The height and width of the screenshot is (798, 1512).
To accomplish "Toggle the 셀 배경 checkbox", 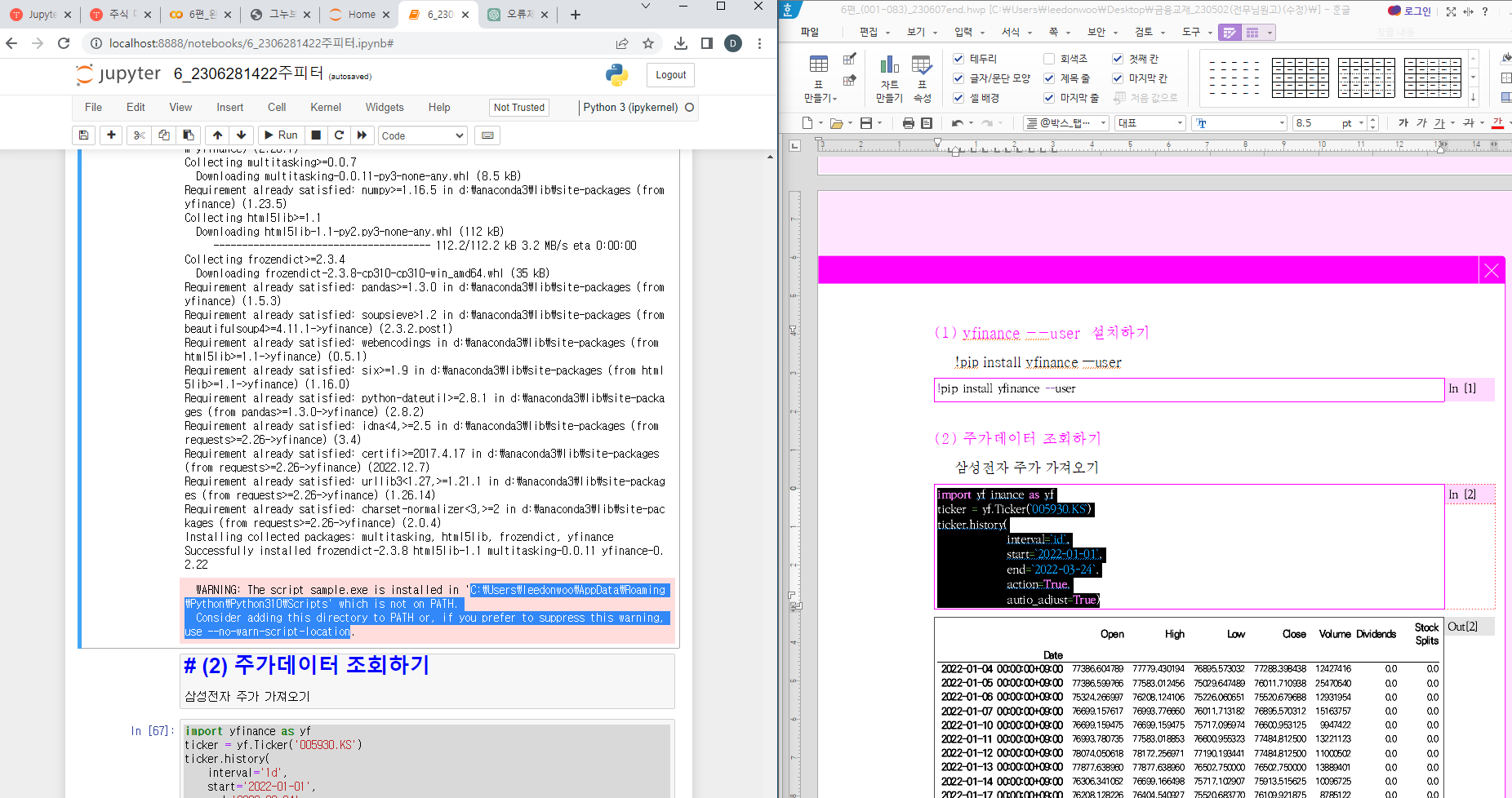I will point(959,98).
